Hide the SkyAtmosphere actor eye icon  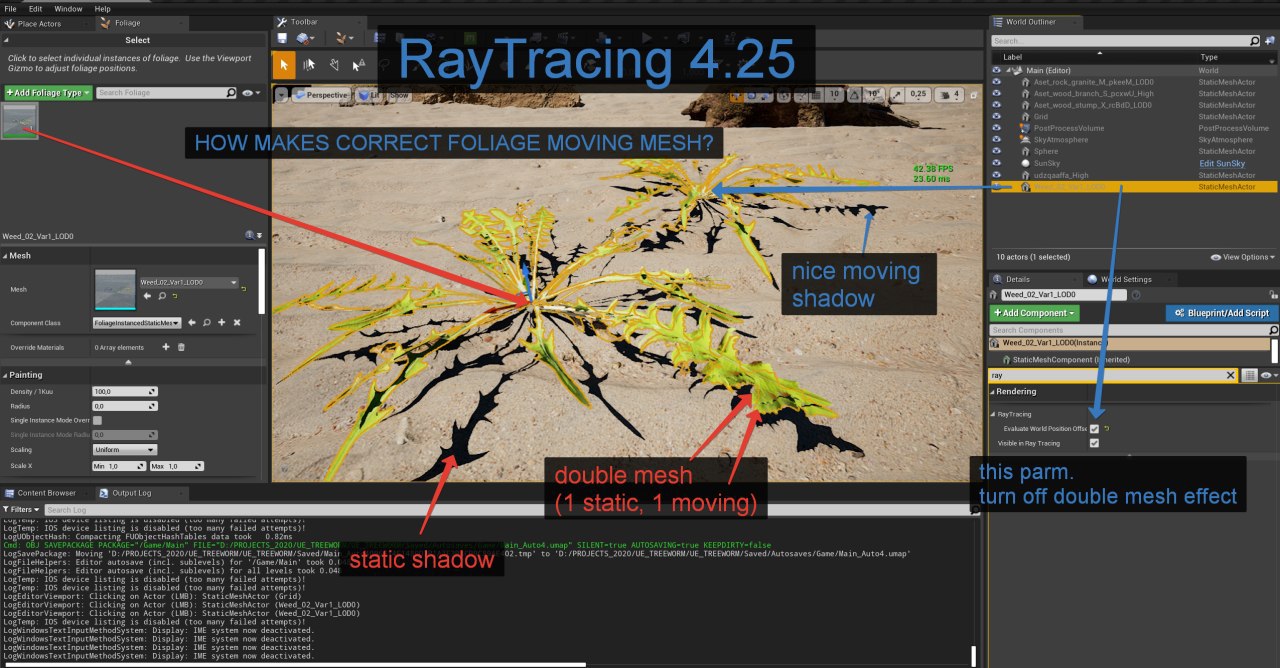tap(996, 140)
